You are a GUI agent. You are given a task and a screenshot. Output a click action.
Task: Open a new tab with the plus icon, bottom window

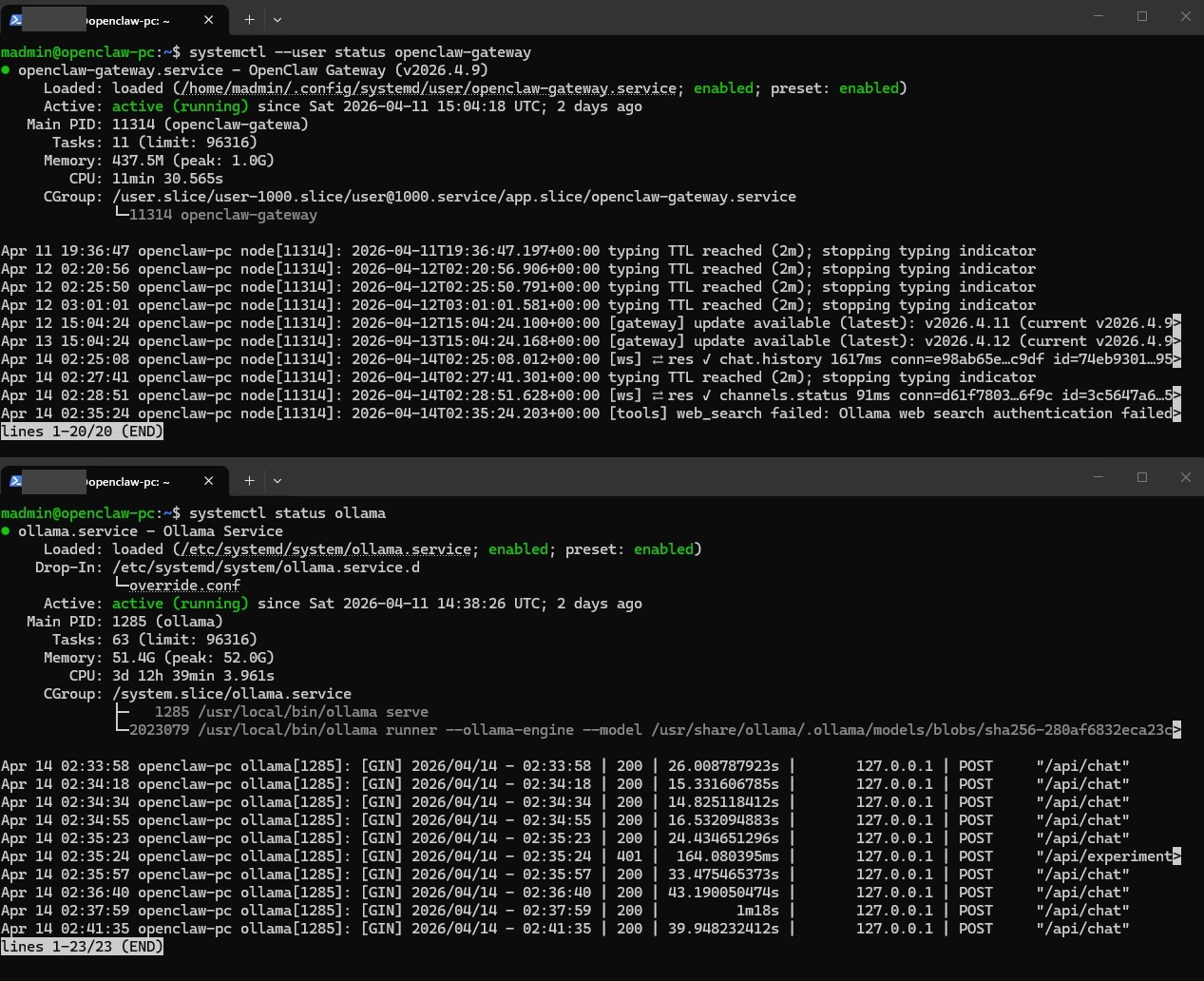[x=248, y=481]
